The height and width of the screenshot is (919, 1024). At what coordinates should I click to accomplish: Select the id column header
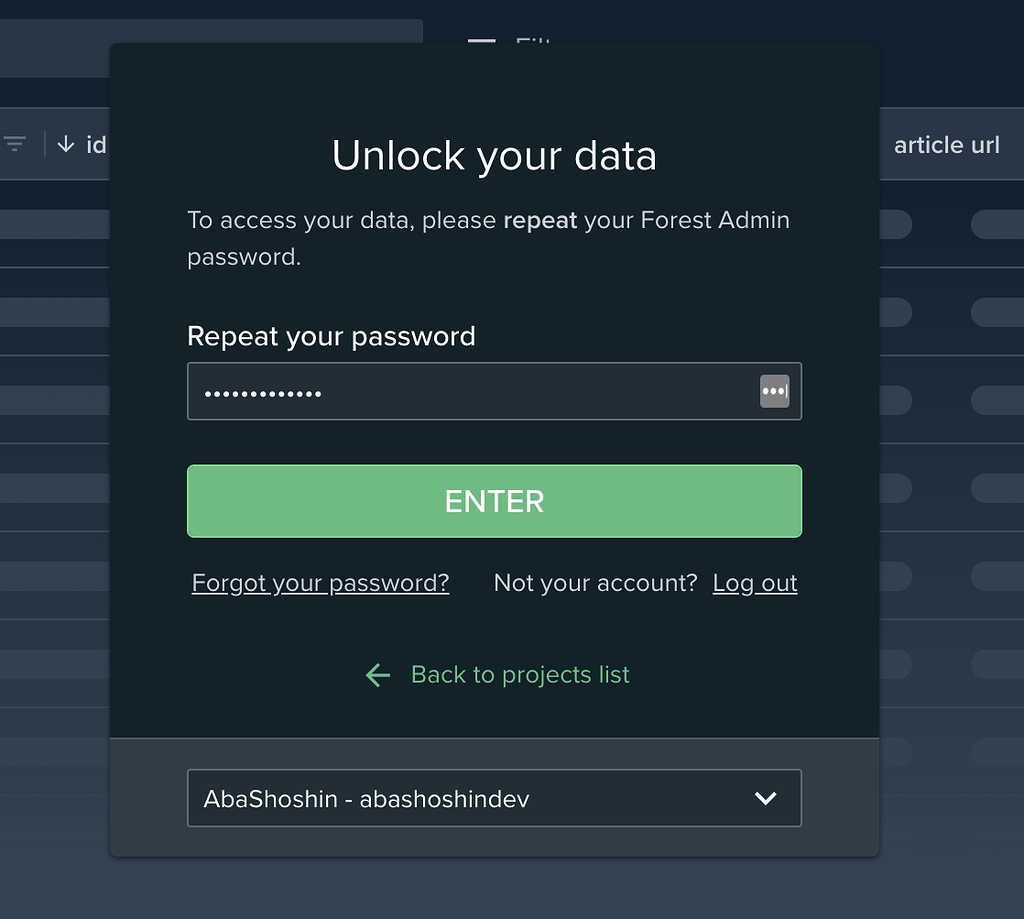tap(96, 145)
